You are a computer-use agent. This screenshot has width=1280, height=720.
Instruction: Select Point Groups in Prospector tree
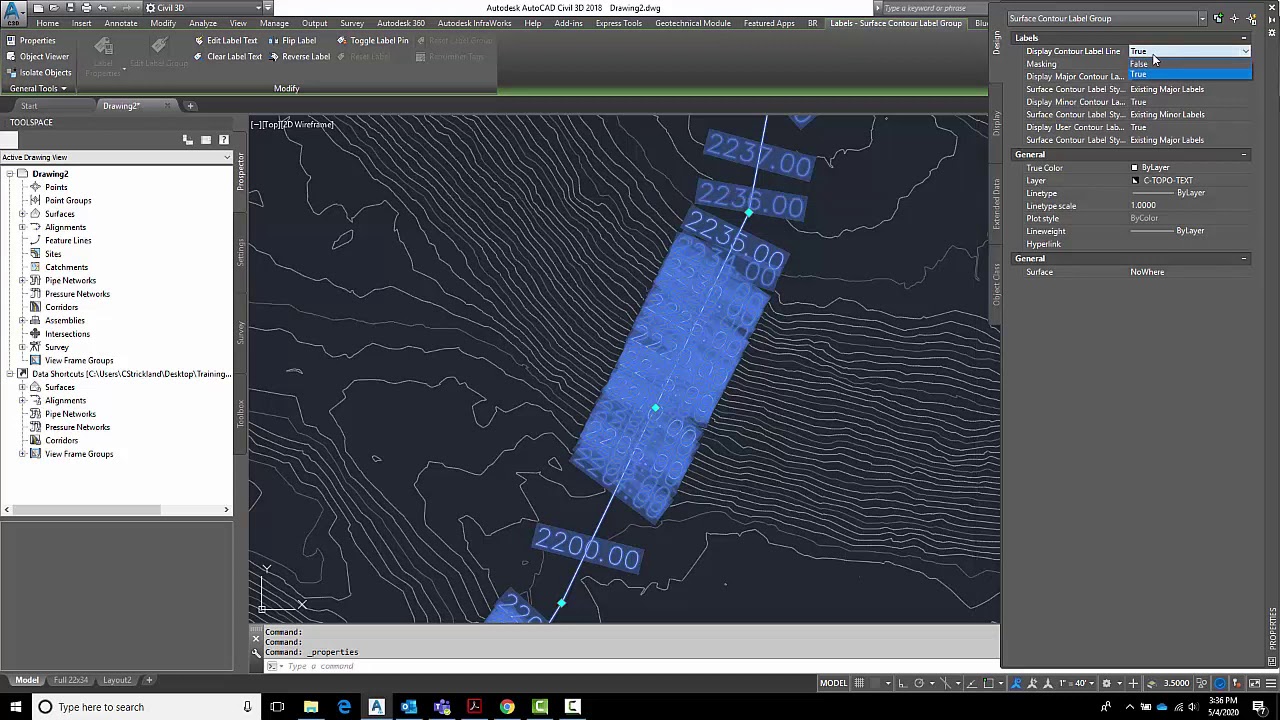[x=68, y=200]
